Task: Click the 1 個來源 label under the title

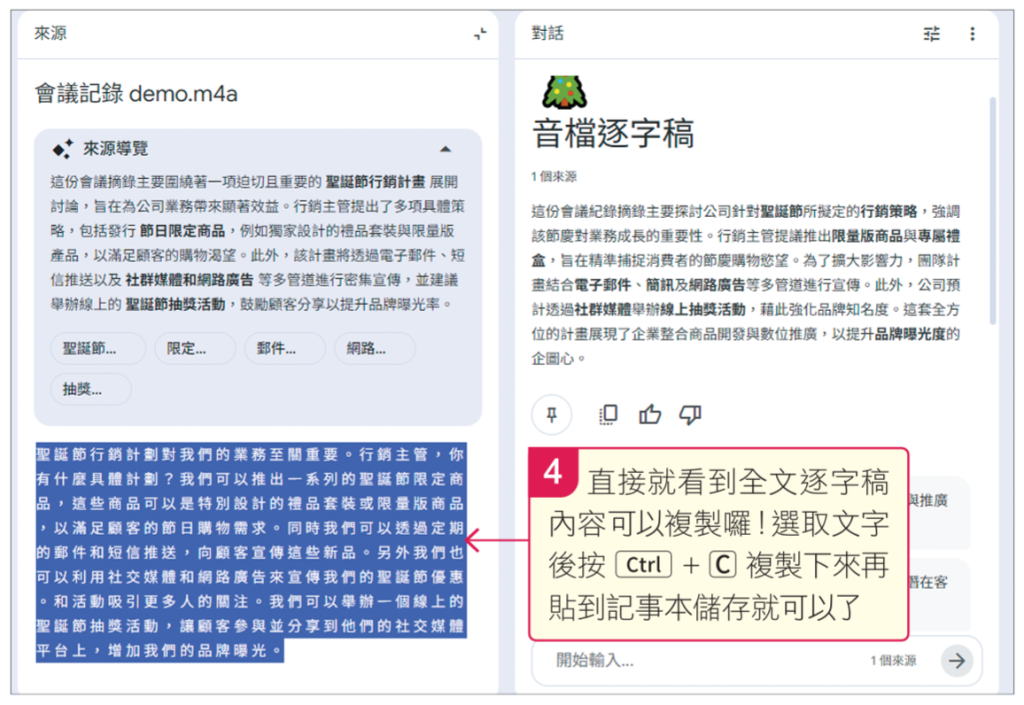Action: (x=554, y=176)
